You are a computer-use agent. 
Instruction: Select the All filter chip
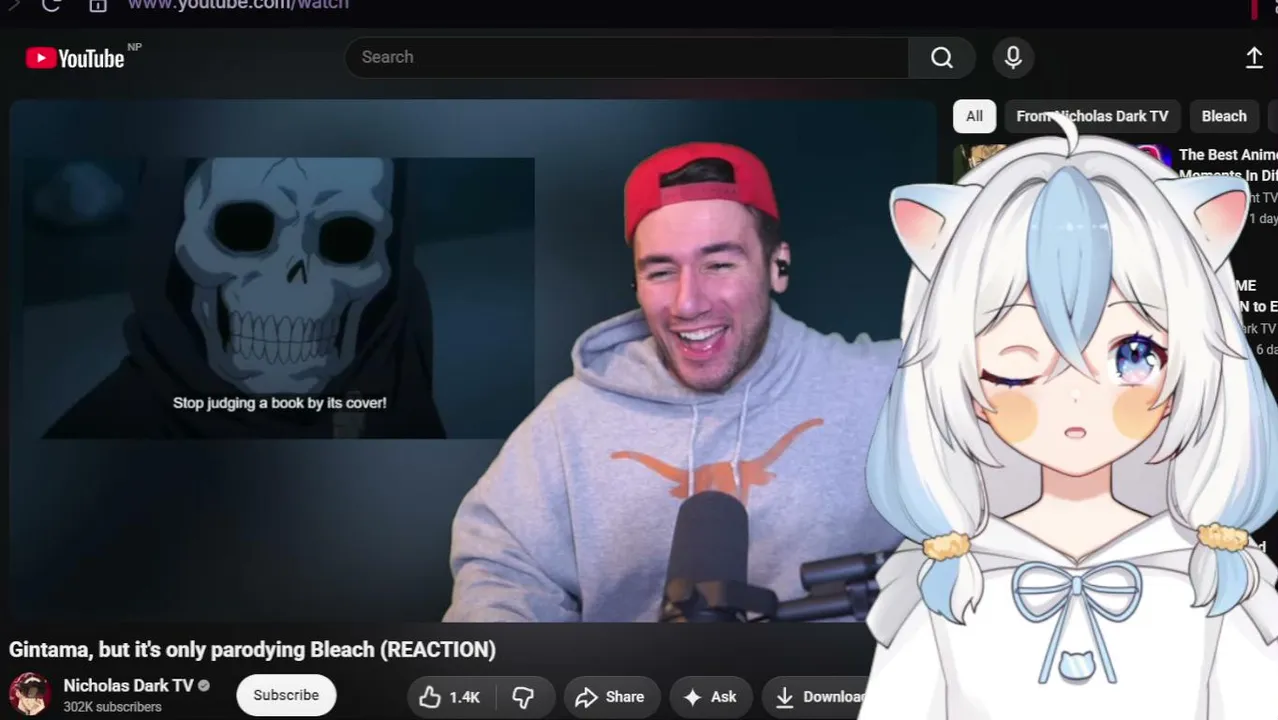974,116
